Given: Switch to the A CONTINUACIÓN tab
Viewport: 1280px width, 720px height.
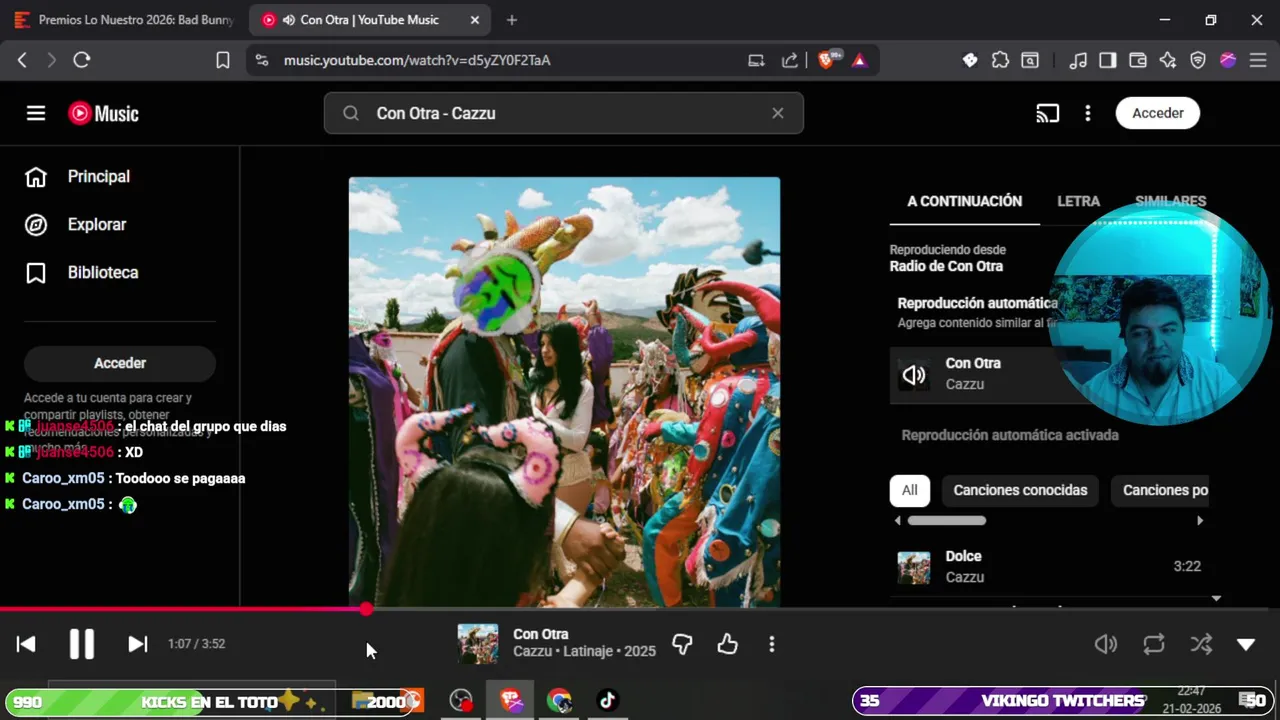Looking at the screenshot, I should 964,201.
